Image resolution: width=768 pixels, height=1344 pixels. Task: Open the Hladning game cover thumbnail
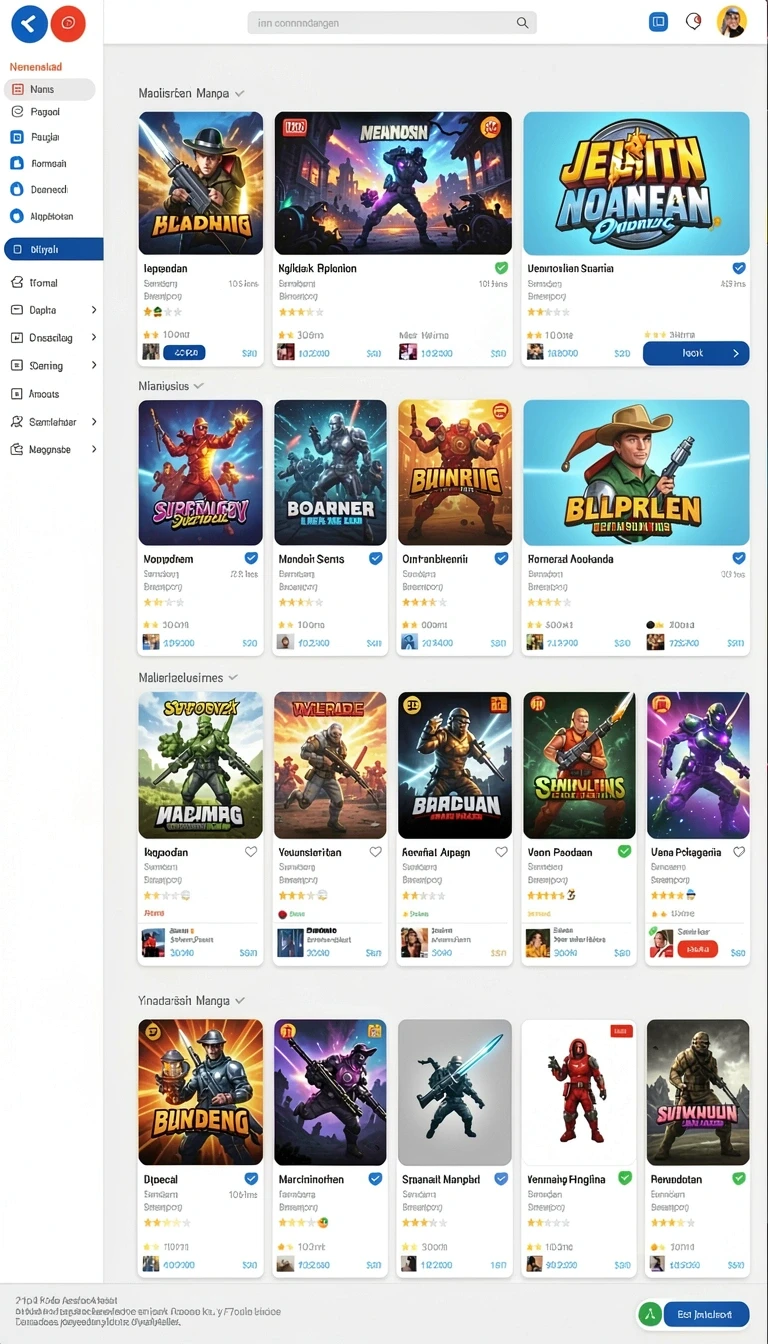coord(200,183)
